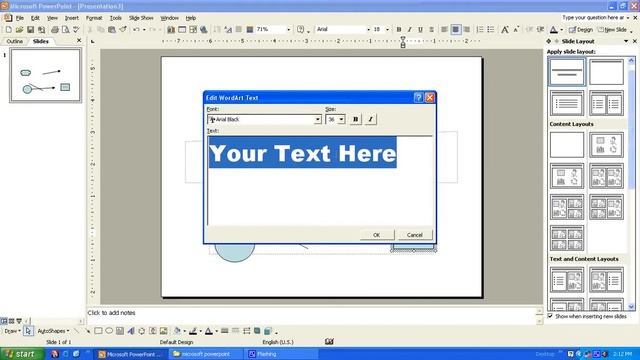Screen dimensions: 640x360
Task: Select slide 1 thumbnail in Slides pane
Action: click(45, 75)
